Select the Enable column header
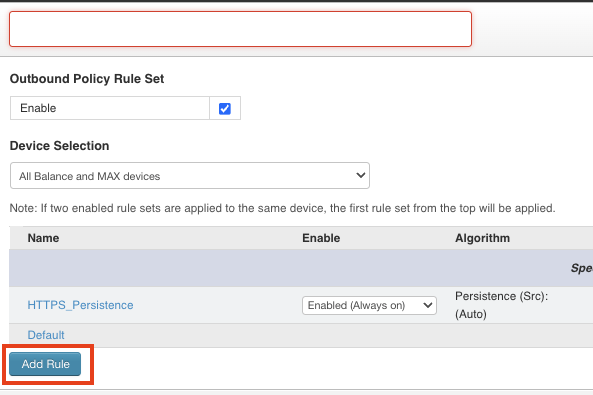The image size is (593, 395). (x=321, y=238)
